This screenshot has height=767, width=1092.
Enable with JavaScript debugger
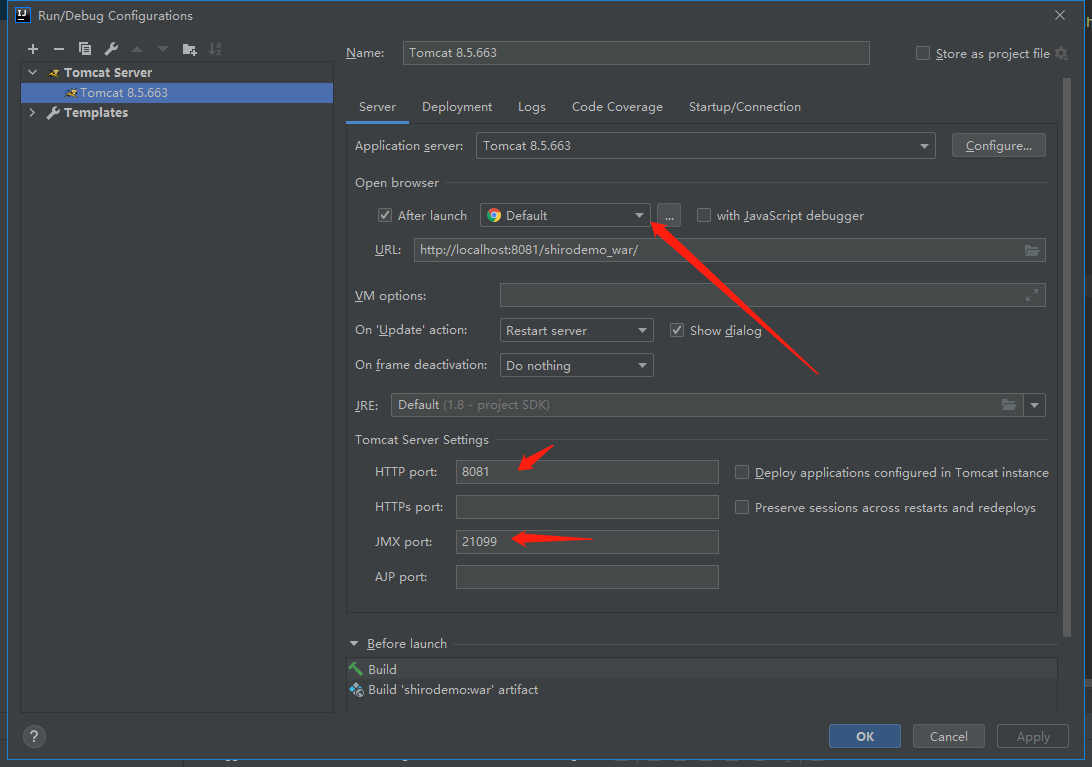point(704,215)
